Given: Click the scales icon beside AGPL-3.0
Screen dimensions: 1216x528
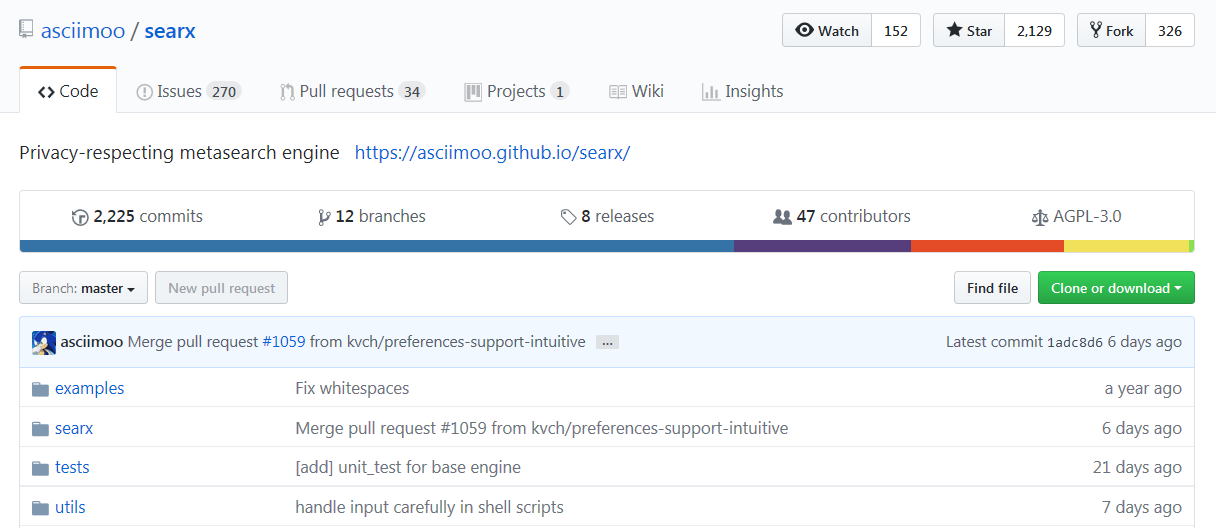Looking at the screenshot, I should click(x=1040, y=217).
